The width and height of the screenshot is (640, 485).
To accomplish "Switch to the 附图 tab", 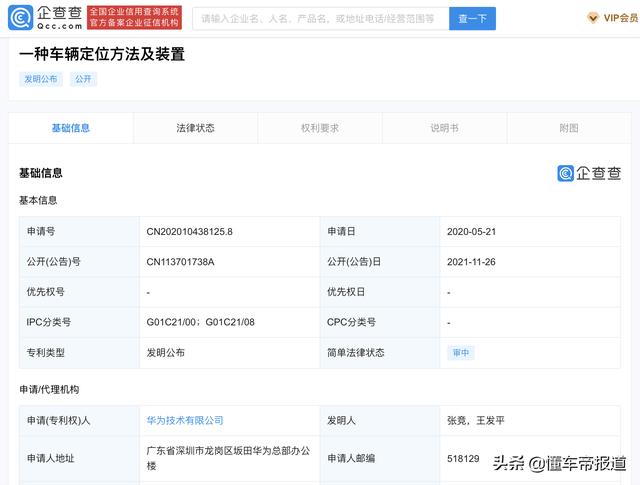I will [x=569, y=128].
